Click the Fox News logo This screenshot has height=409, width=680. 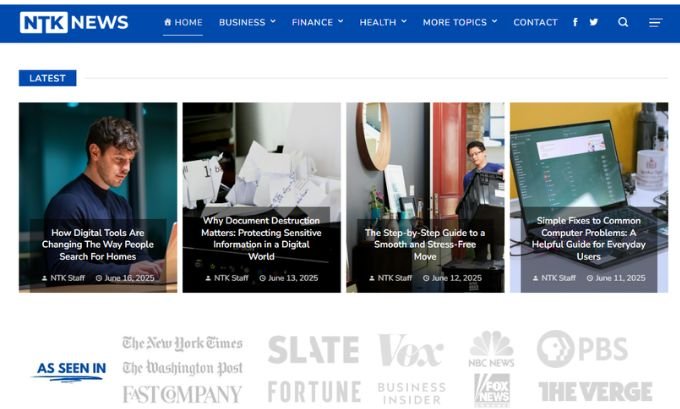tap(492, 390)
